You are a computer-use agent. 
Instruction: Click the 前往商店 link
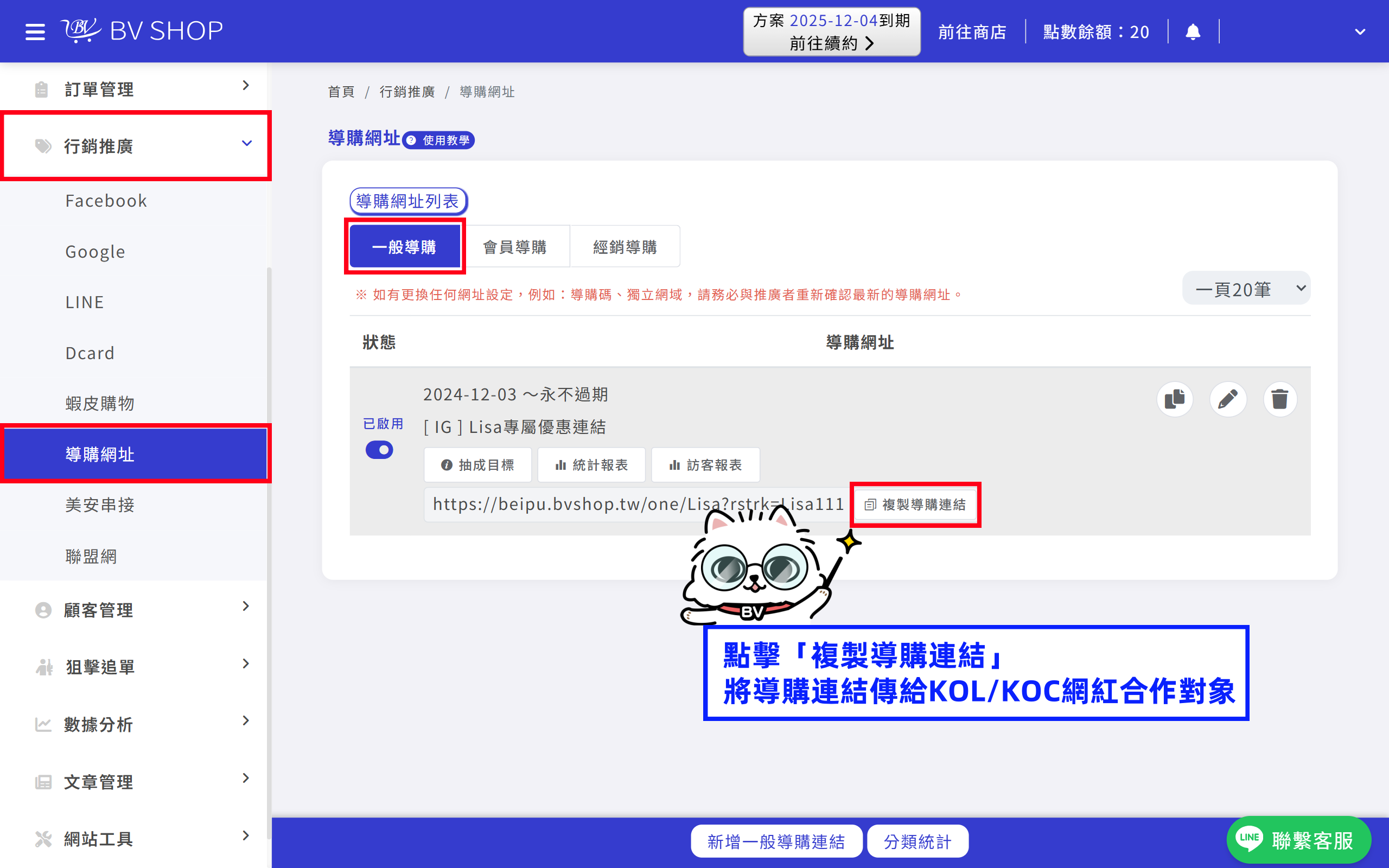pos(972,32)
